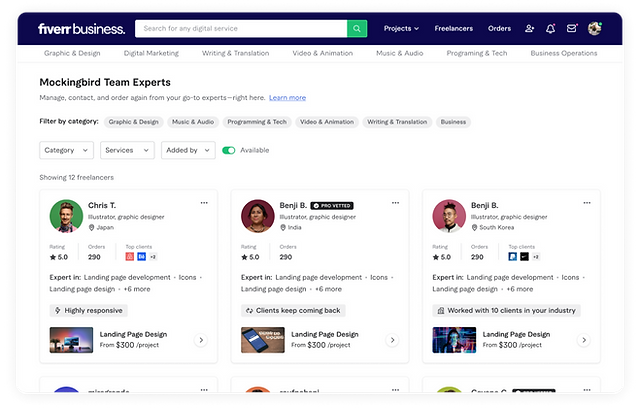Click the black top client logo on South Korea Benji B. card
640x408 pixels.
(x=524, y=257)
